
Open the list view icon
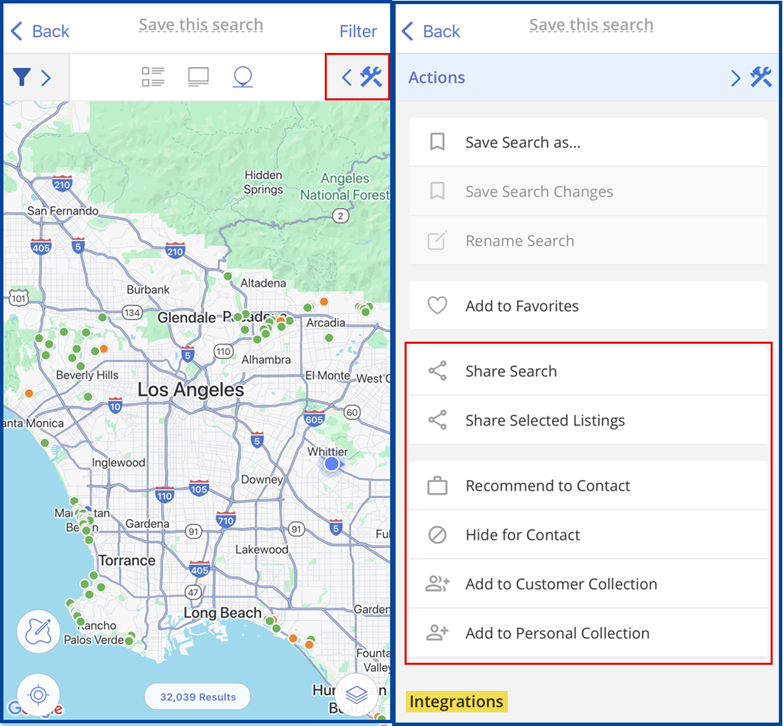point(153,77)
